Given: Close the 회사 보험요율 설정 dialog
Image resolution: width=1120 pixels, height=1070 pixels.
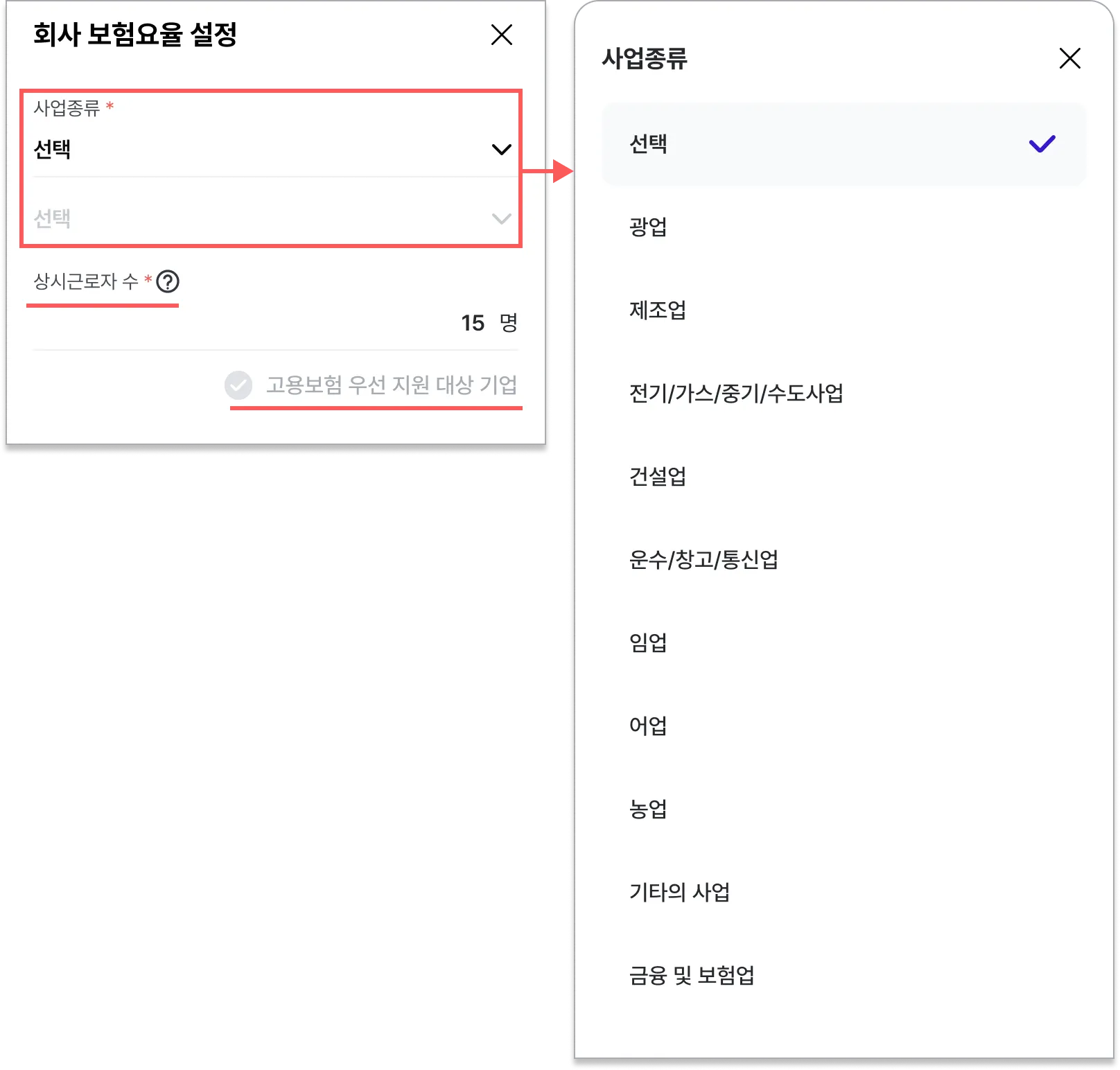Looking at the screenshot, I should (501, 35).
